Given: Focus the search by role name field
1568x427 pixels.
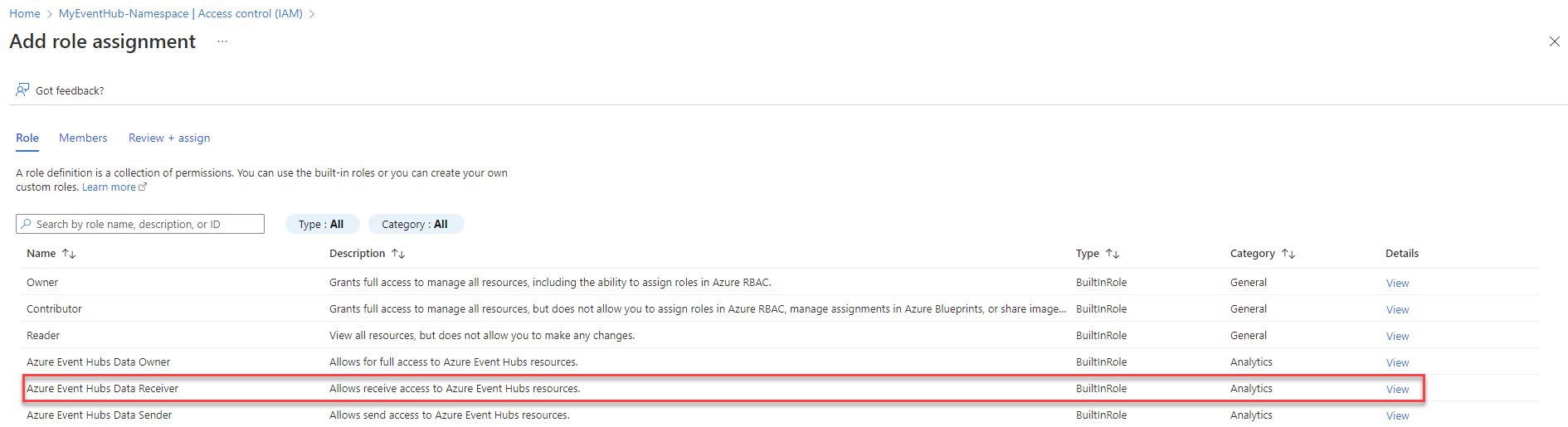Looking at the screenshot, I should coord(140,224).
